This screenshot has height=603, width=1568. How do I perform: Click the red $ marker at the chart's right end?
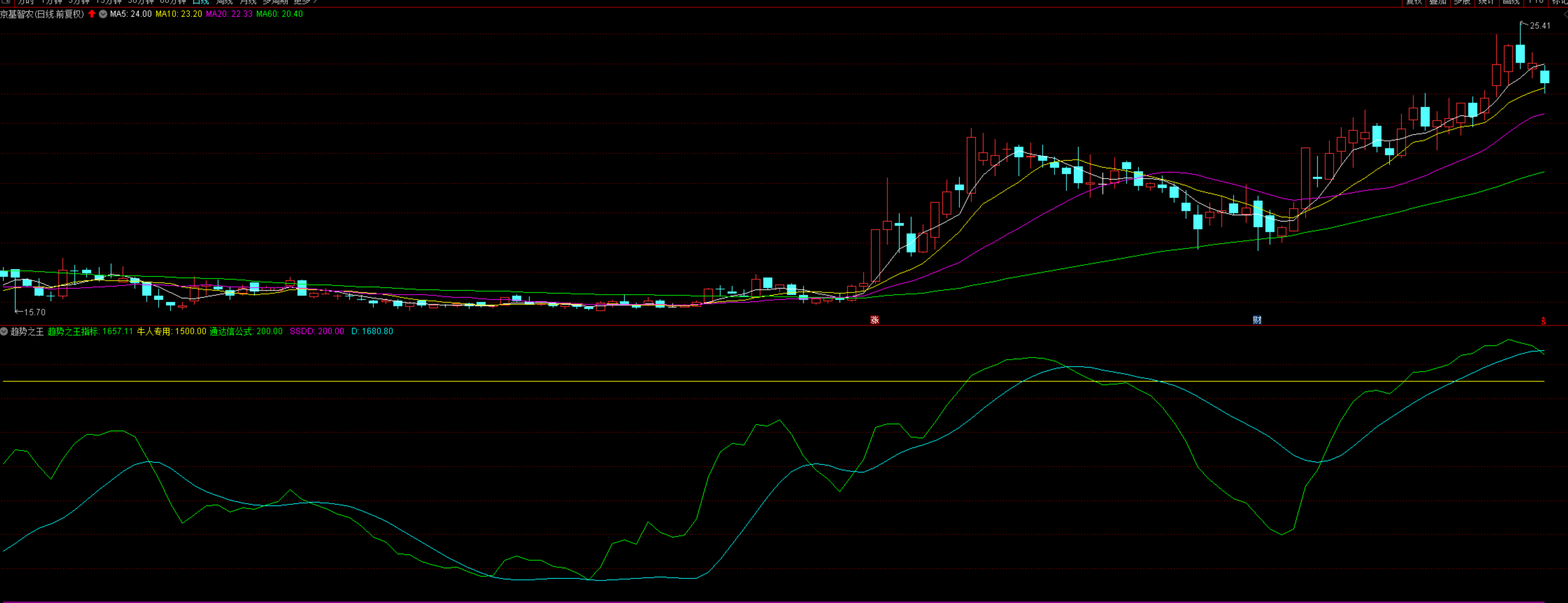(1544, 321)
